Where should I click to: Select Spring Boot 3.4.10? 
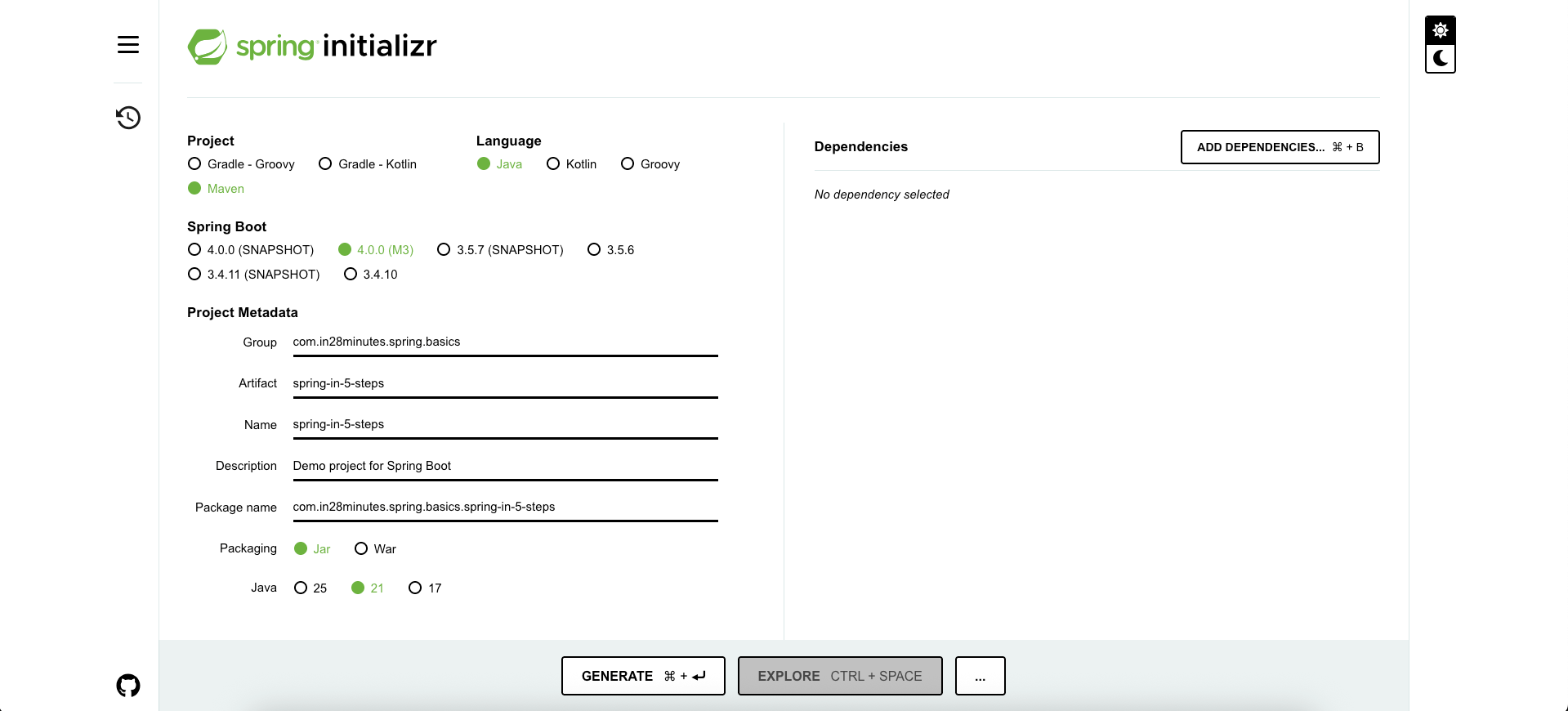pos(371,275)
